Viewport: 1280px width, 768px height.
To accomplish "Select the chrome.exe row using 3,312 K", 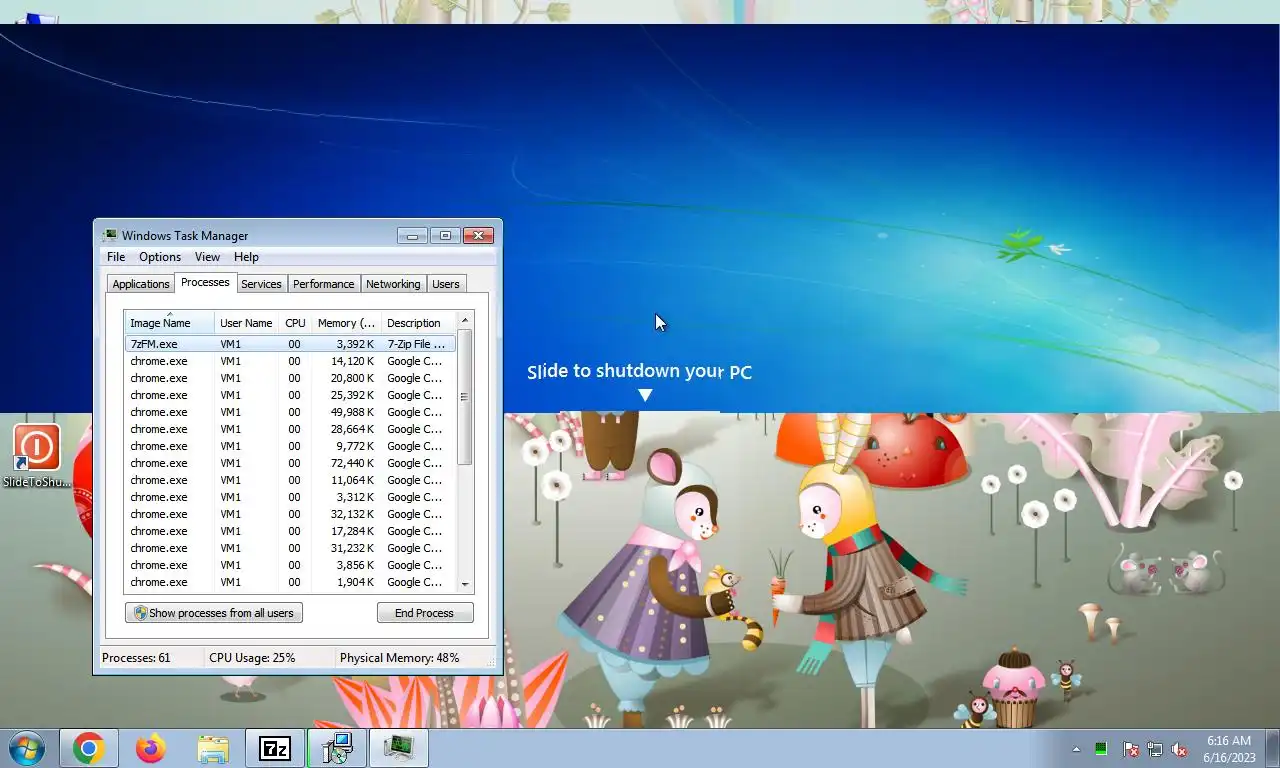I will pyautogui.click(x=290, y=497).
